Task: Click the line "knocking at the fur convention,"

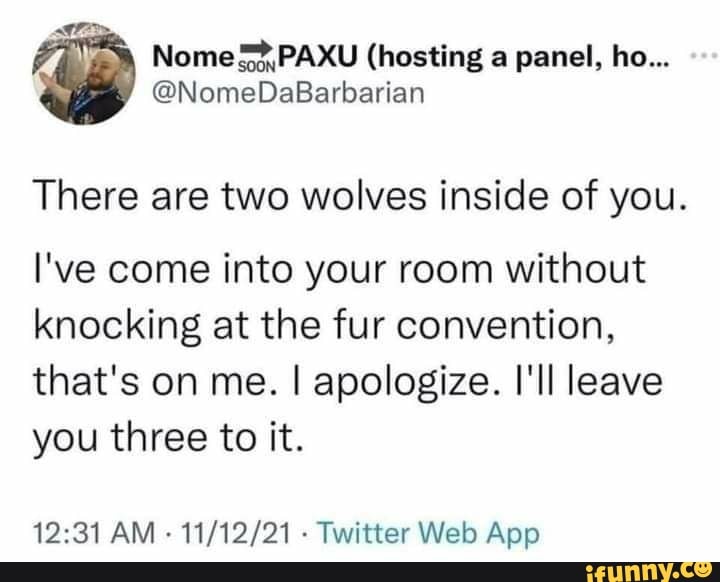Action: 324,326
